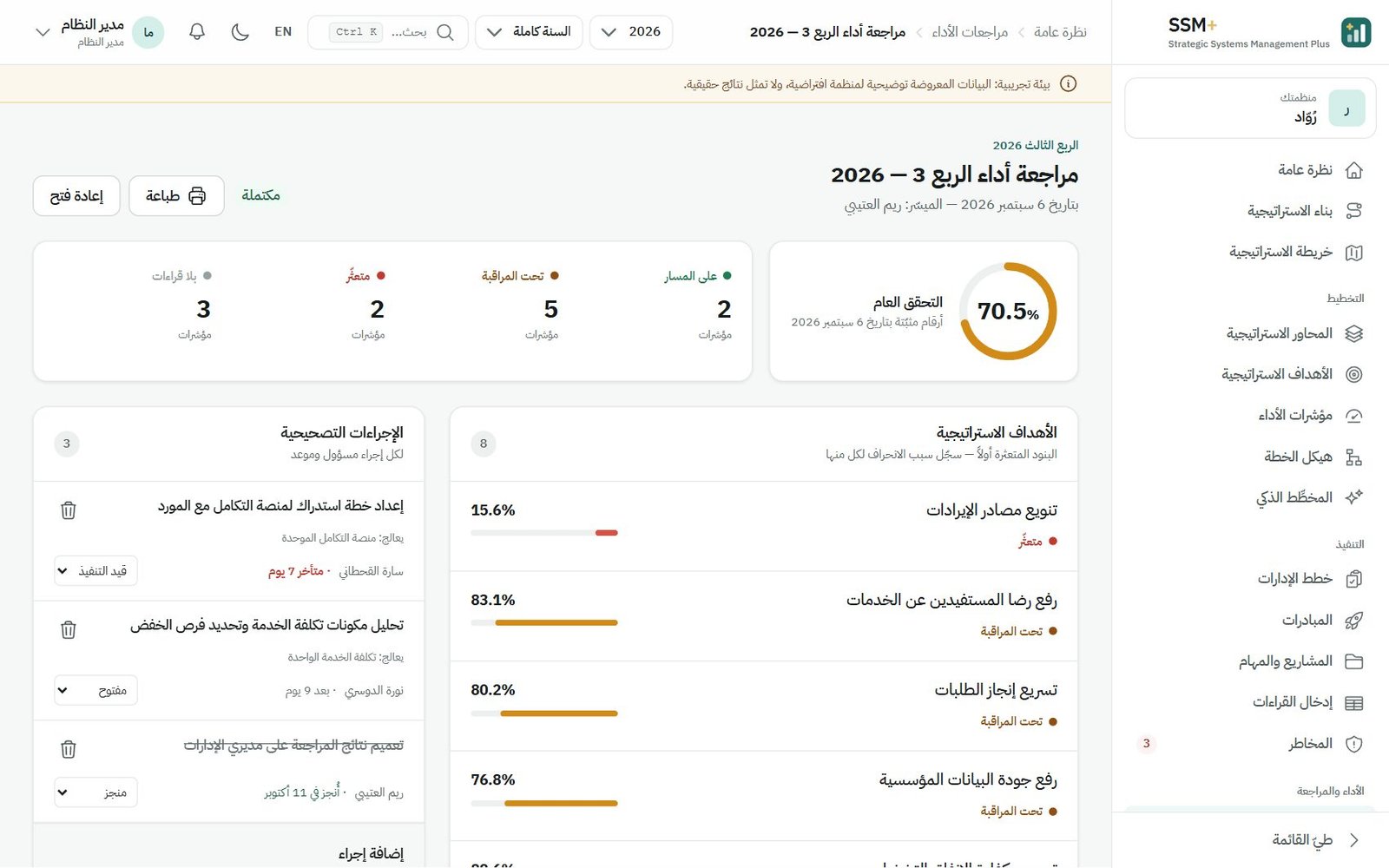Screen dimensions: 1389x868
Task: Open مفتوح status dropdown
Action: click(x=96, y=691)
